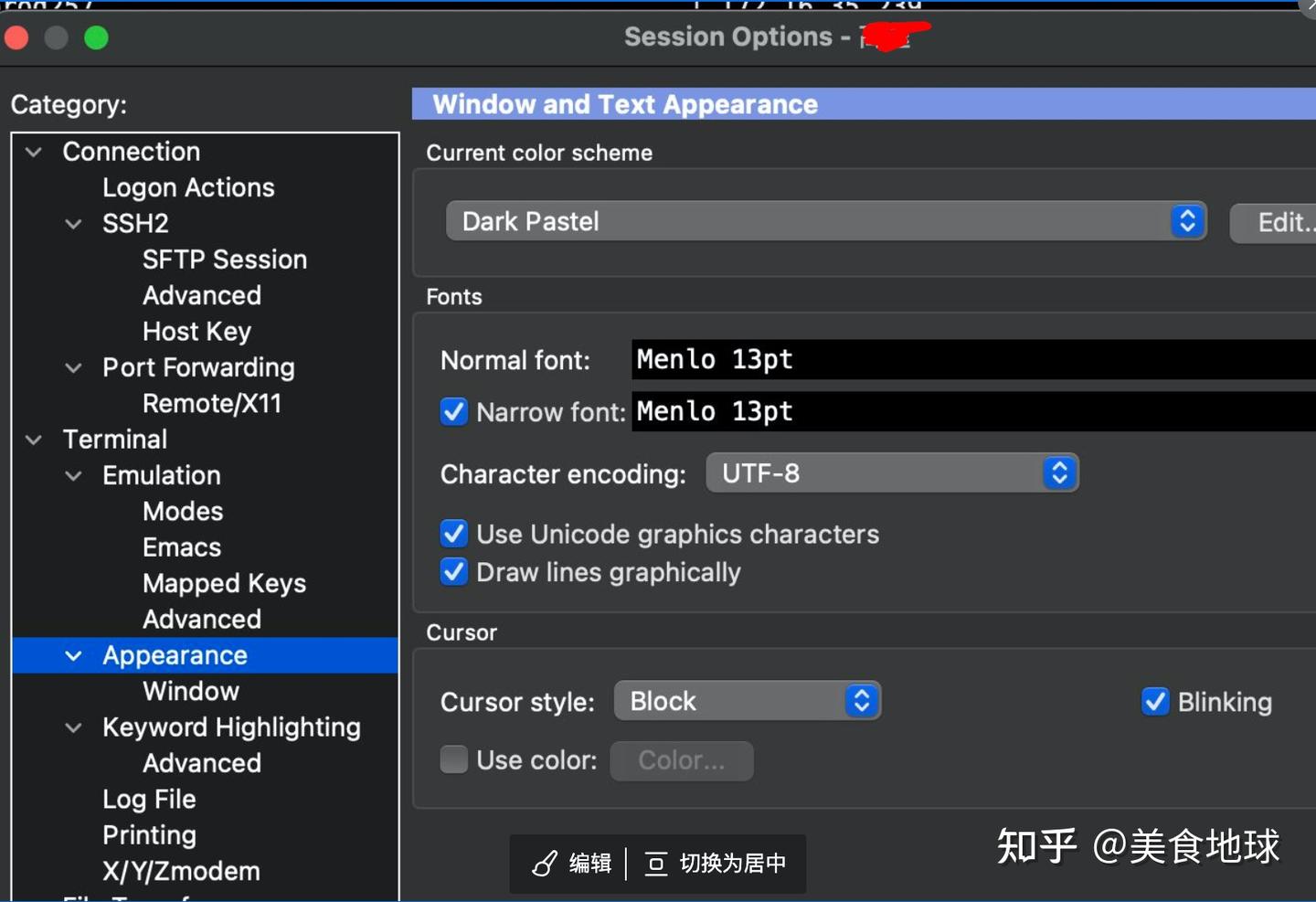Select the 切换为居中 alignment icon
The width and height of the screenshot is (1316, 902).
point(656,863)
